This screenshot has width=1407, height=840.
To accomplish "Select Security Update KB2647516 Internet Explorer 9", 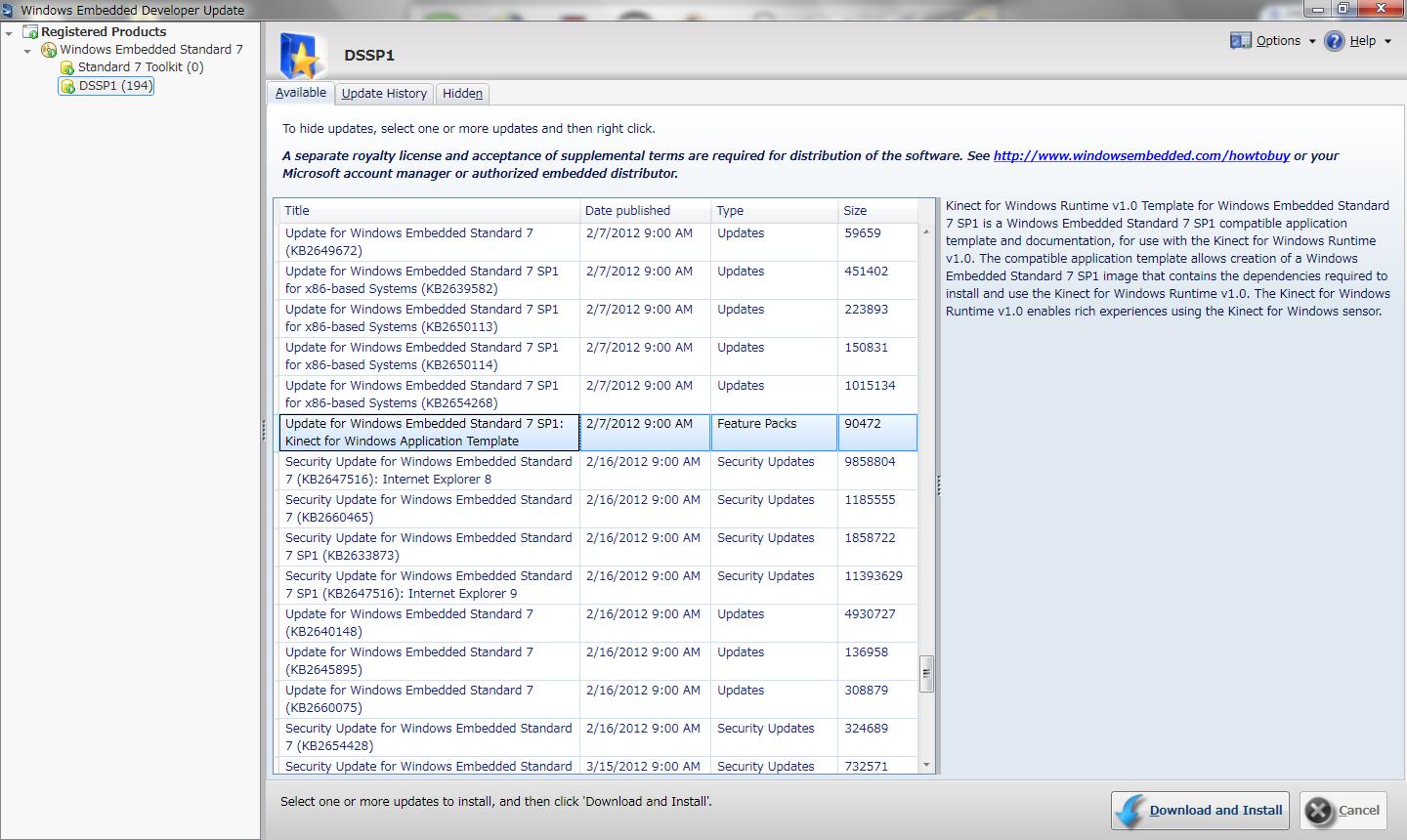I will pos(598,585).
